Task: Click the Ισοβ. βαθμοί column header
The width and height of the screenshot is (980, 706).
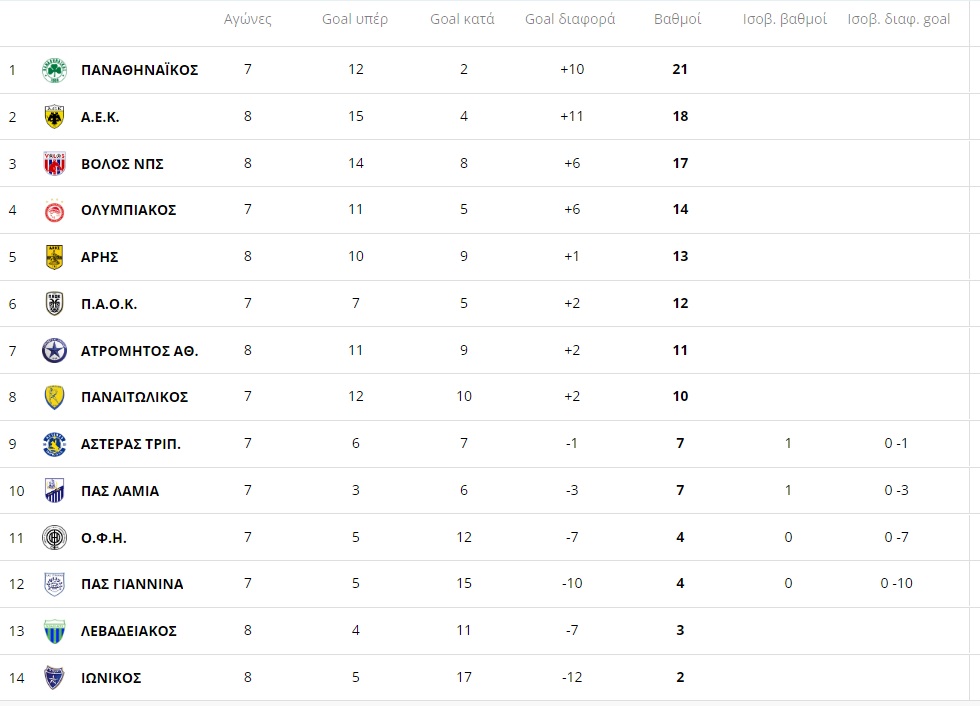Action: point(785,19)
